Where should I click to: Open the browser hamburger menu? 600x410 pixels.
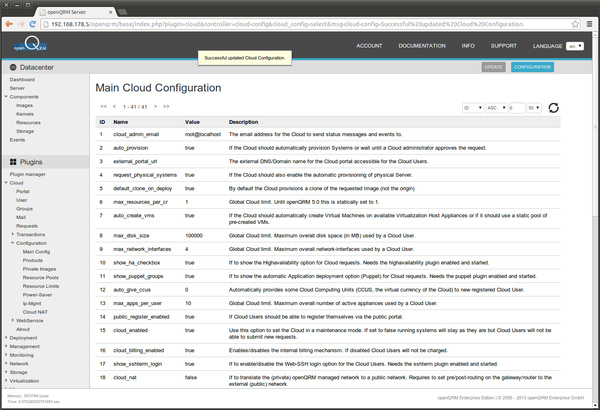[x=589, y=24]
